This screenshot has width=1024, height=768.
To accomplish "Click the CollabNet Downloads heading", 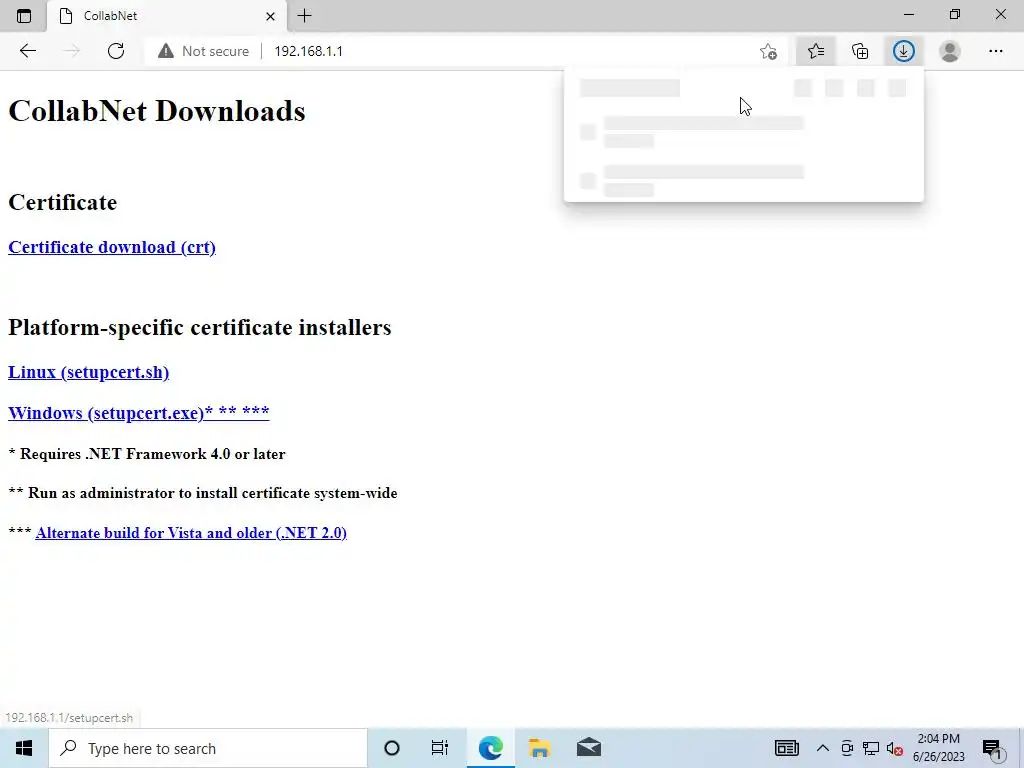I will (x=157, y=110).
